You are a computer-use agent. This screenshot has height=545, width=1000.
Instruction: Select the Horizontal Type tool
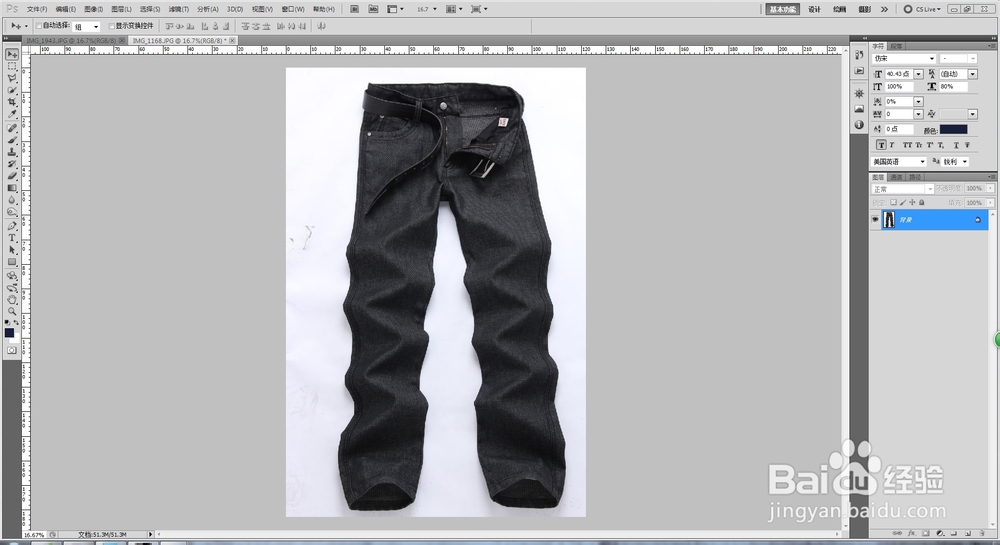tap(11, 238)
